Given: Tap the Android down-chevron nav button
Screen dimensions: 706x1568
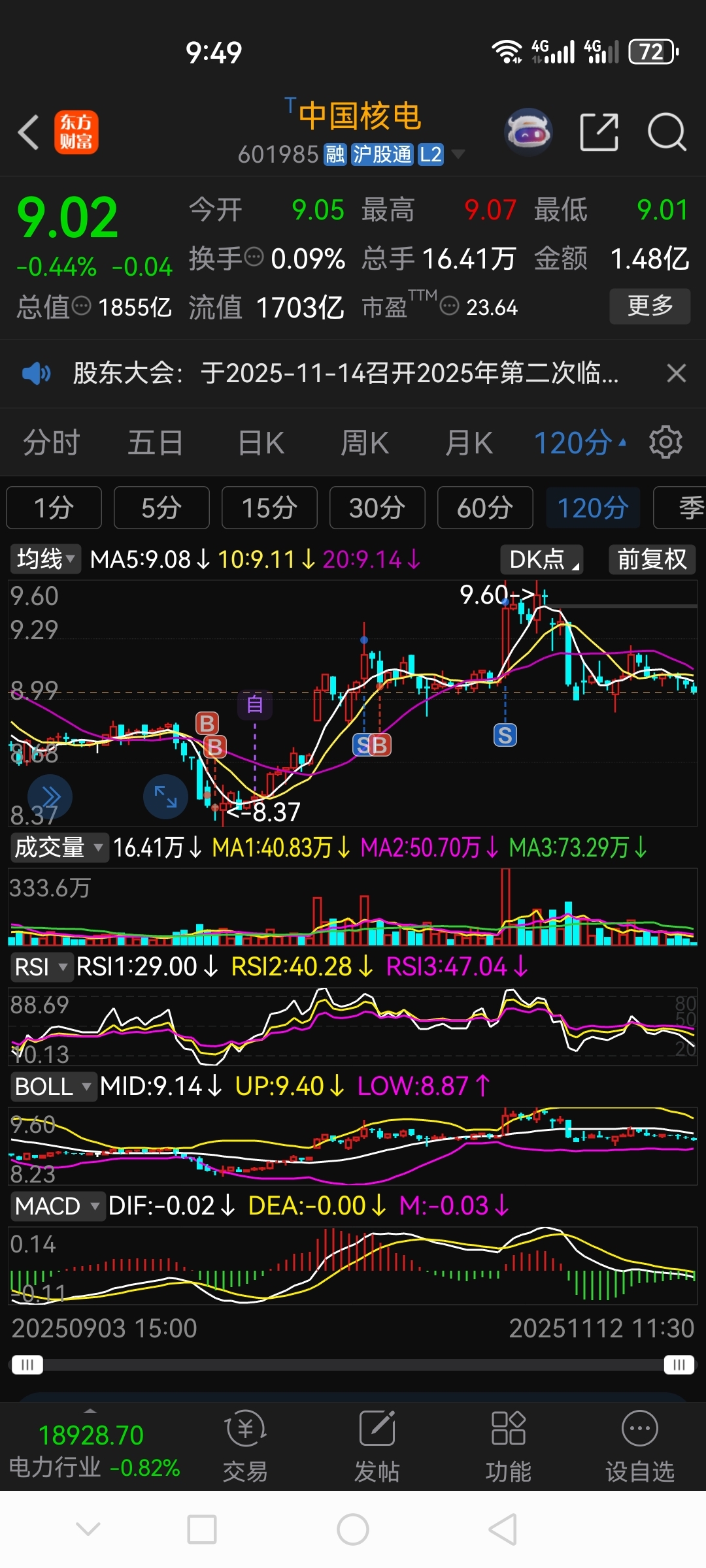Looking at the screenshot, I should tap(88, 1529).
